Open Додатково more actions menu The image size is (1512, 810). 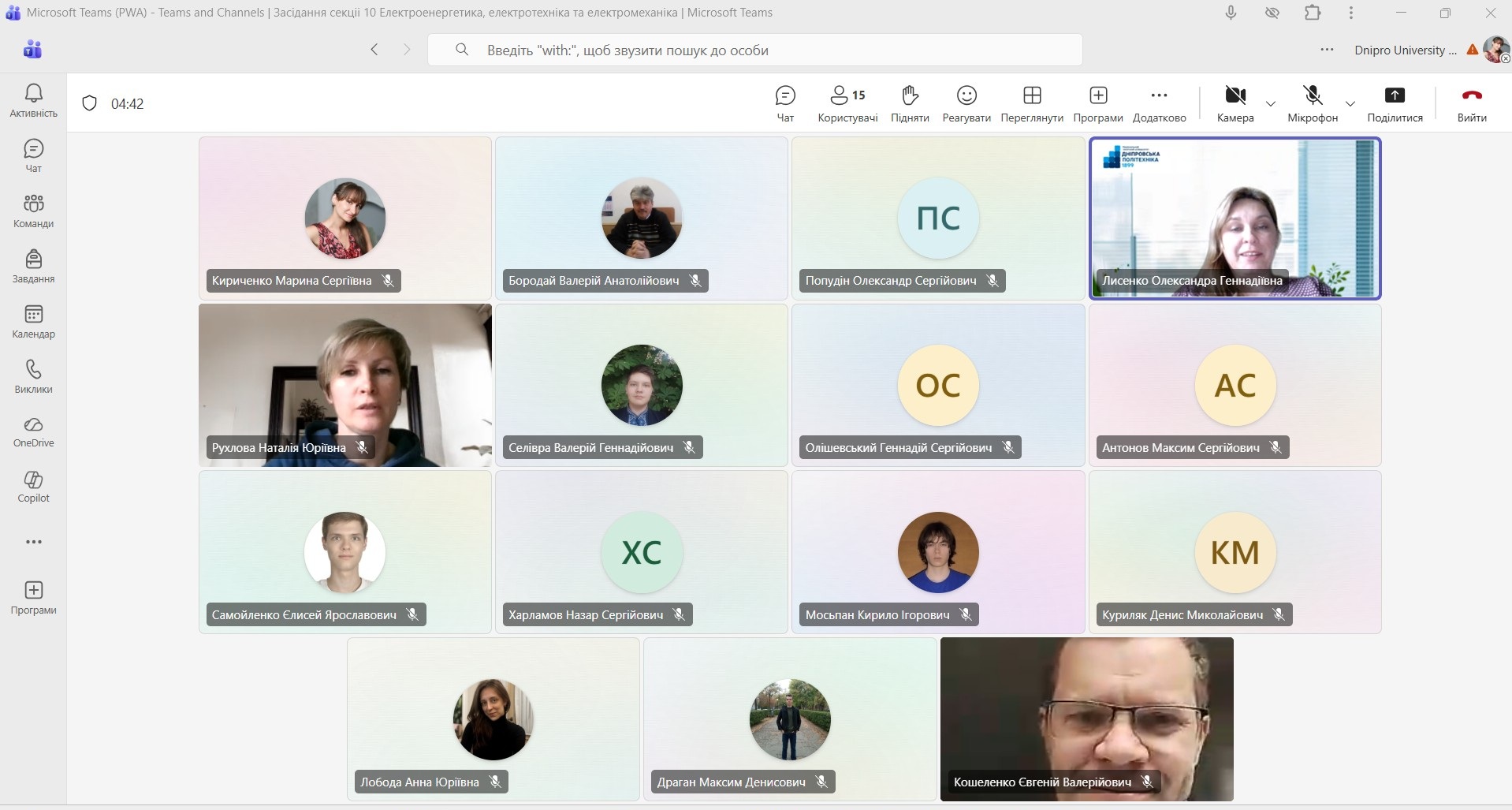pos(1159,103)
